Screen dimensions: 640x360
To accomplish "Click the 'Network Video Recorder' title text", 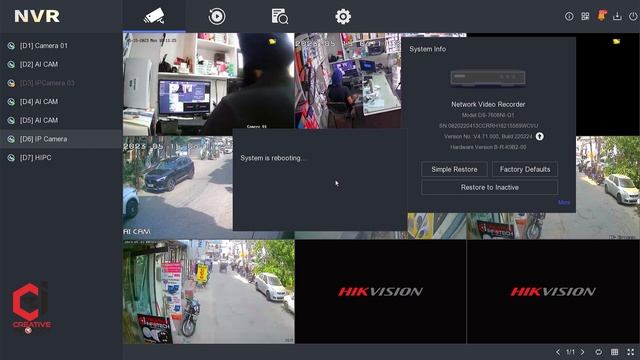I will click(488, 104).
